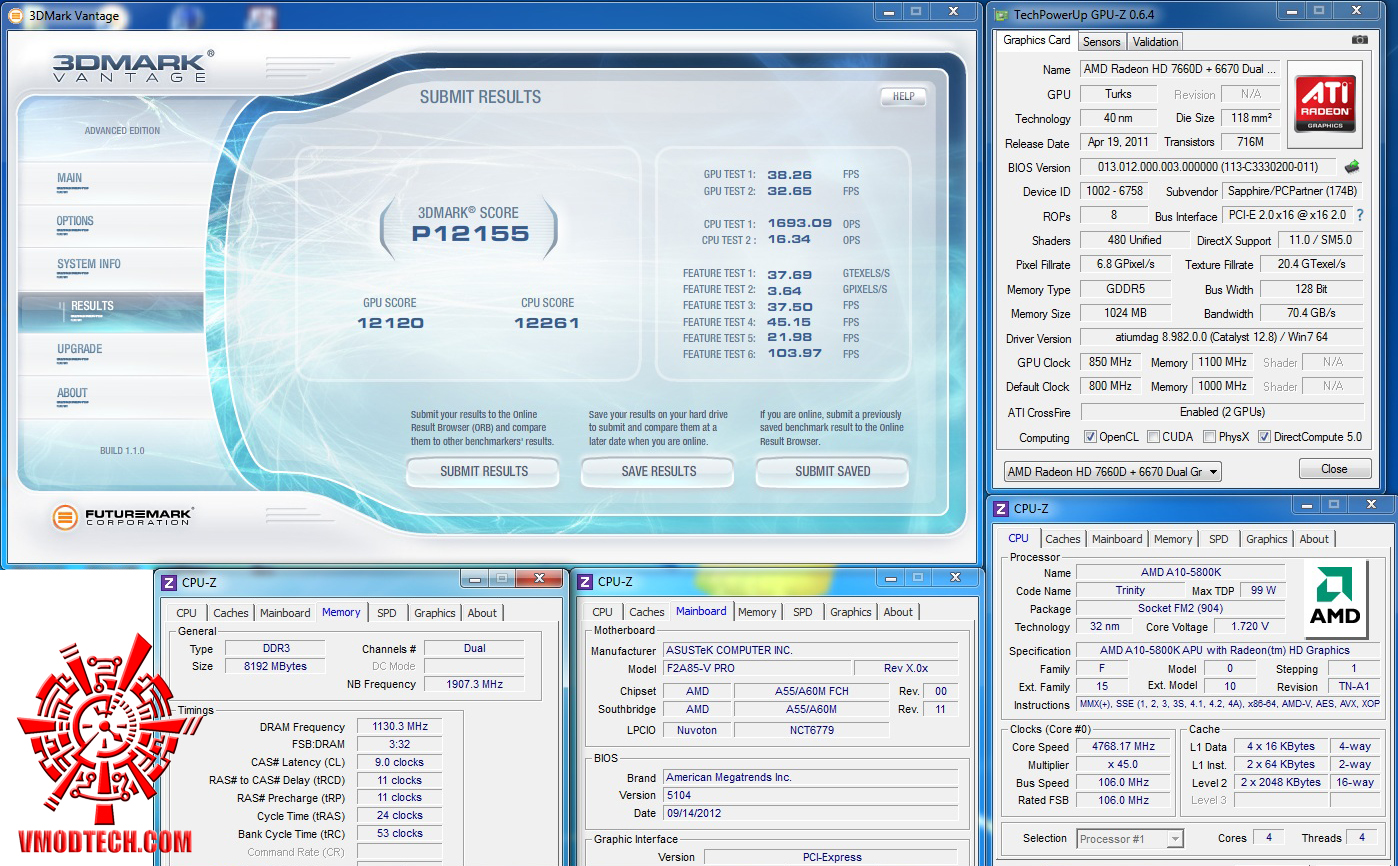
Task: Click the ATI CrossFire status field
Action: click(1221, 412)
